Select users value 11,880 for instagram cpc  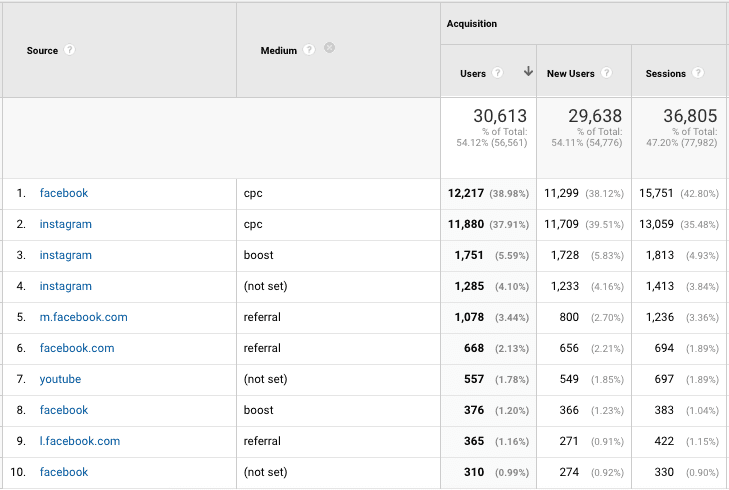pos(466,224)
